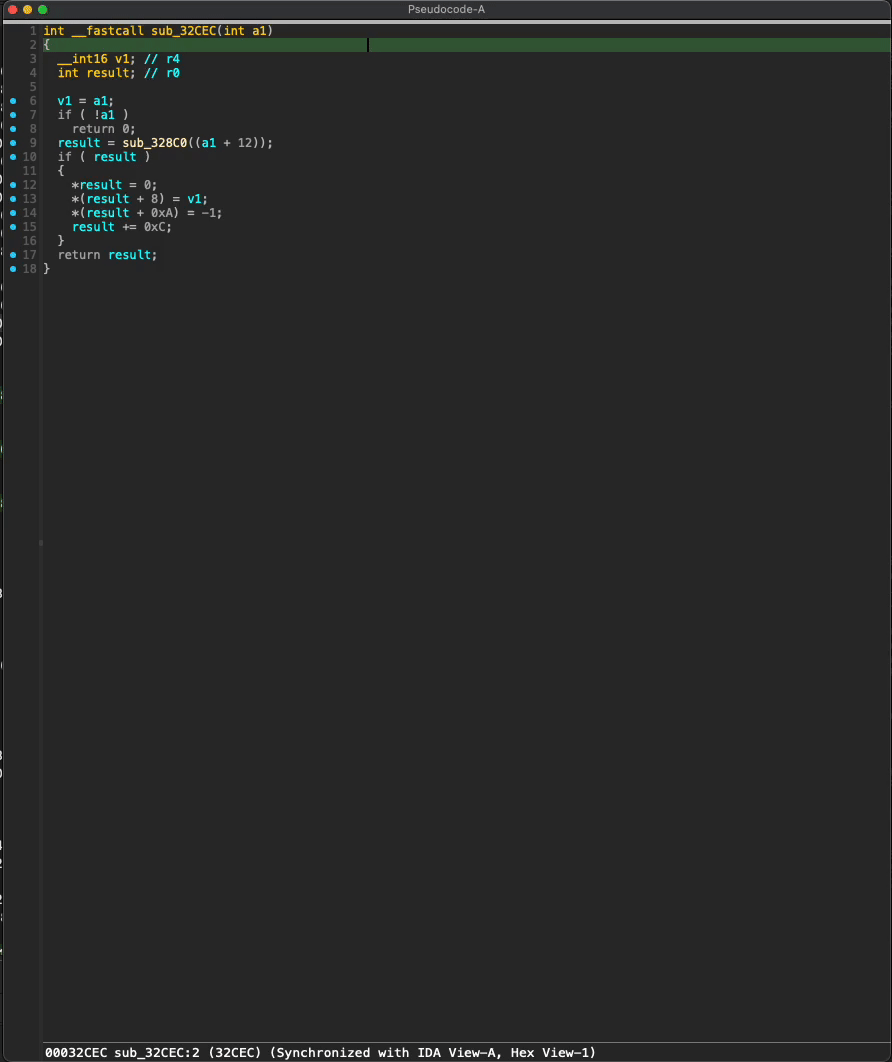Click the 0xC constant on line 15
Screen dimensions: 892x1062
pyautogui.click(x=154, y=227)
